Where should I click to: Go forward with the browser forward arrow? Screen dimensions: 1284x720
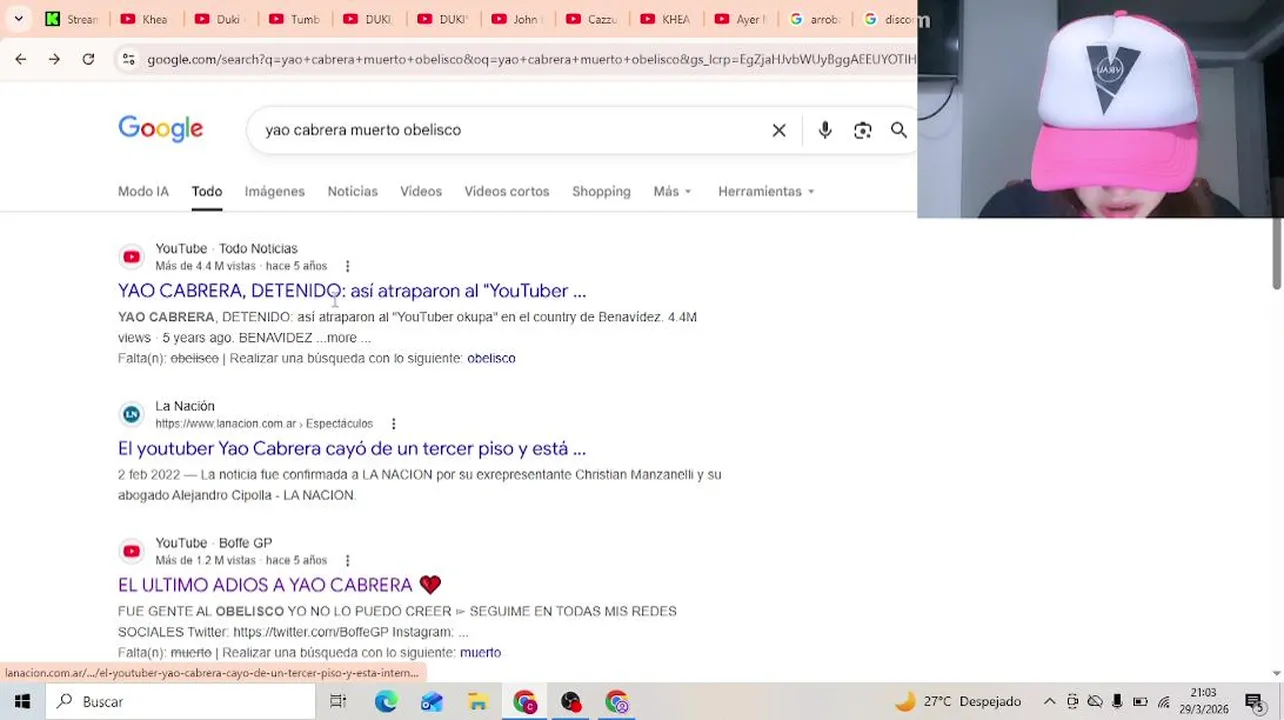(x=54, y=59)
